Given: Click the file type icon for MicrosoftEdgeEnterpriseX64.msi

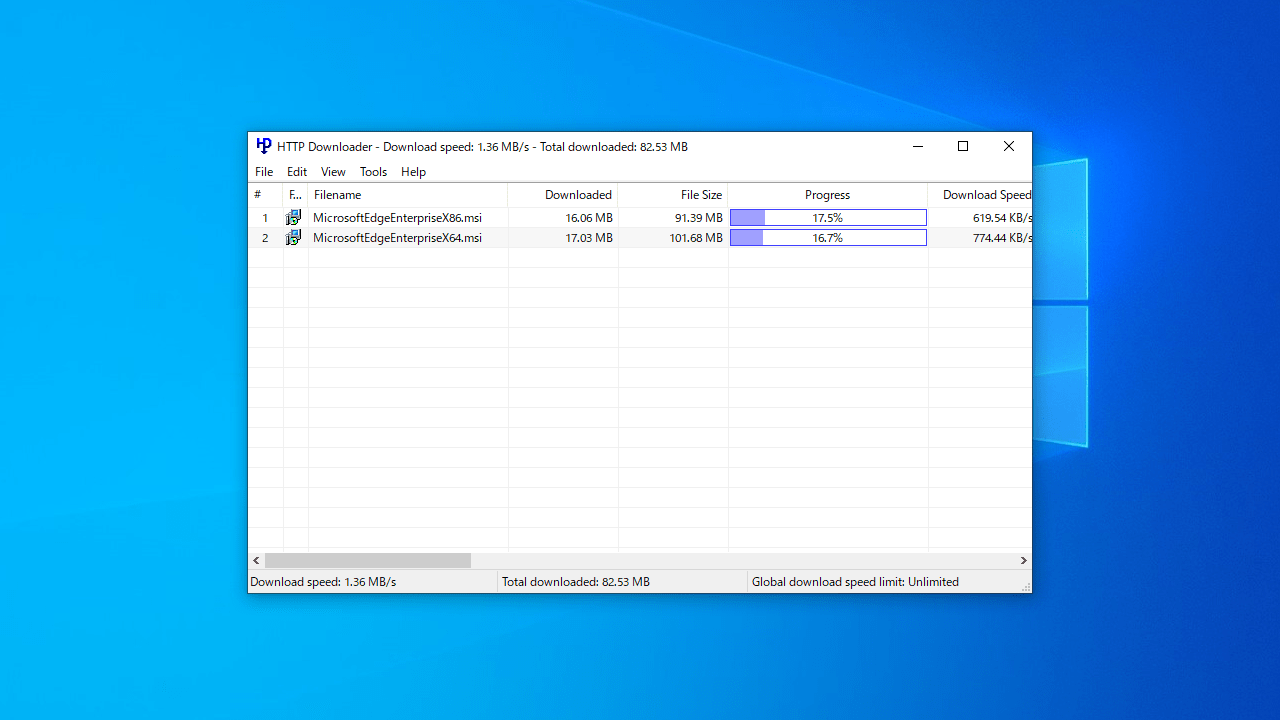Looking at the screenshot, I should tap(293, 237).
